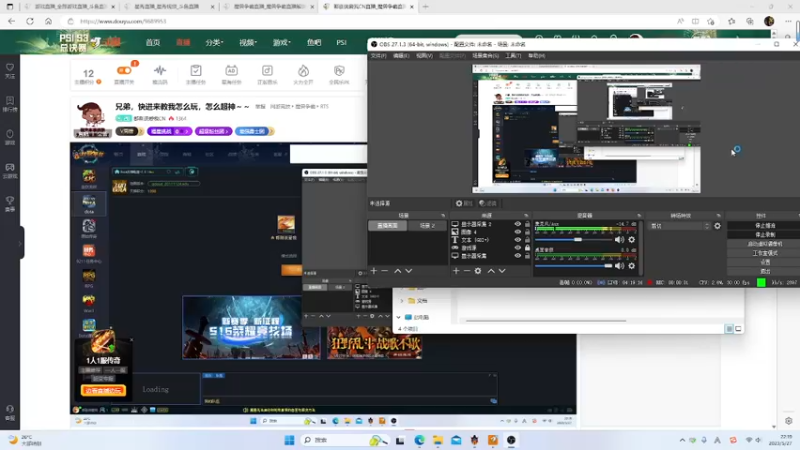Switch to 场景 2 in Scenes list
800x450 pixels.
click(428, 226)
